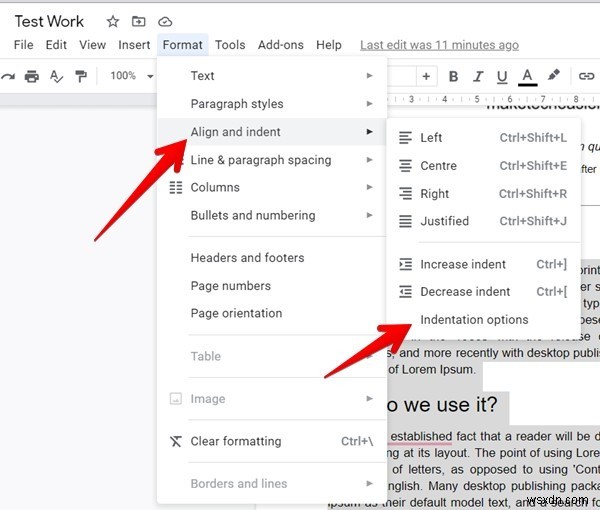The height and width of the screenshot is (510, 600).
Task: Open the Edit menu
Action: tap(56, 45)
